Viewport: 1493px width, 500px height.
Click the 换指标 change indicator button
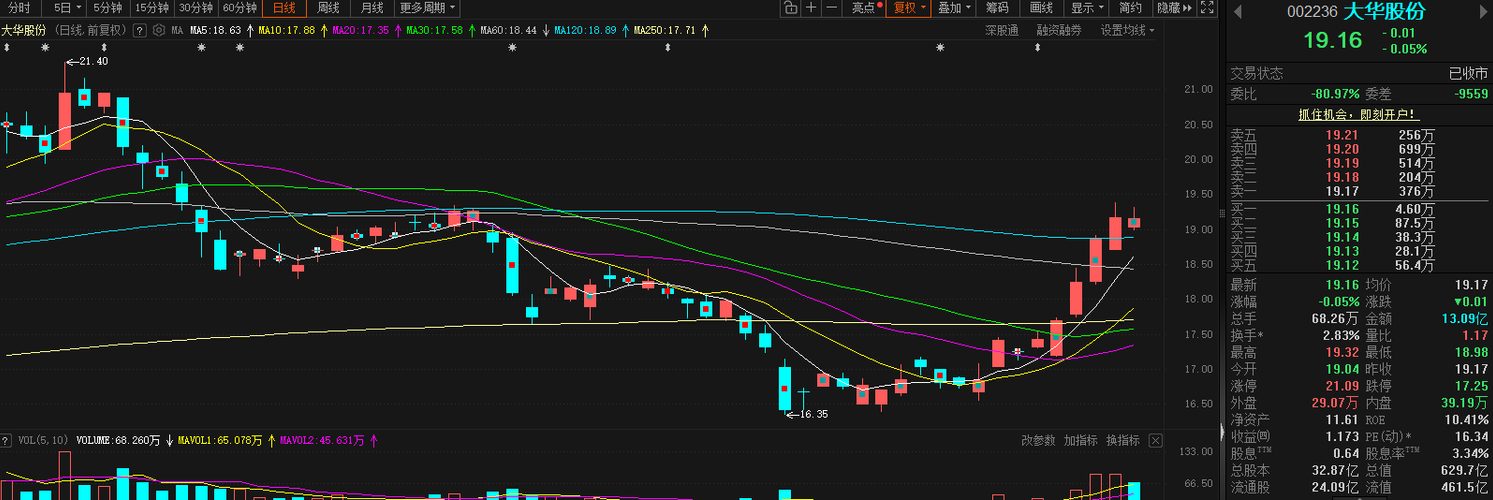point(1123,440)
